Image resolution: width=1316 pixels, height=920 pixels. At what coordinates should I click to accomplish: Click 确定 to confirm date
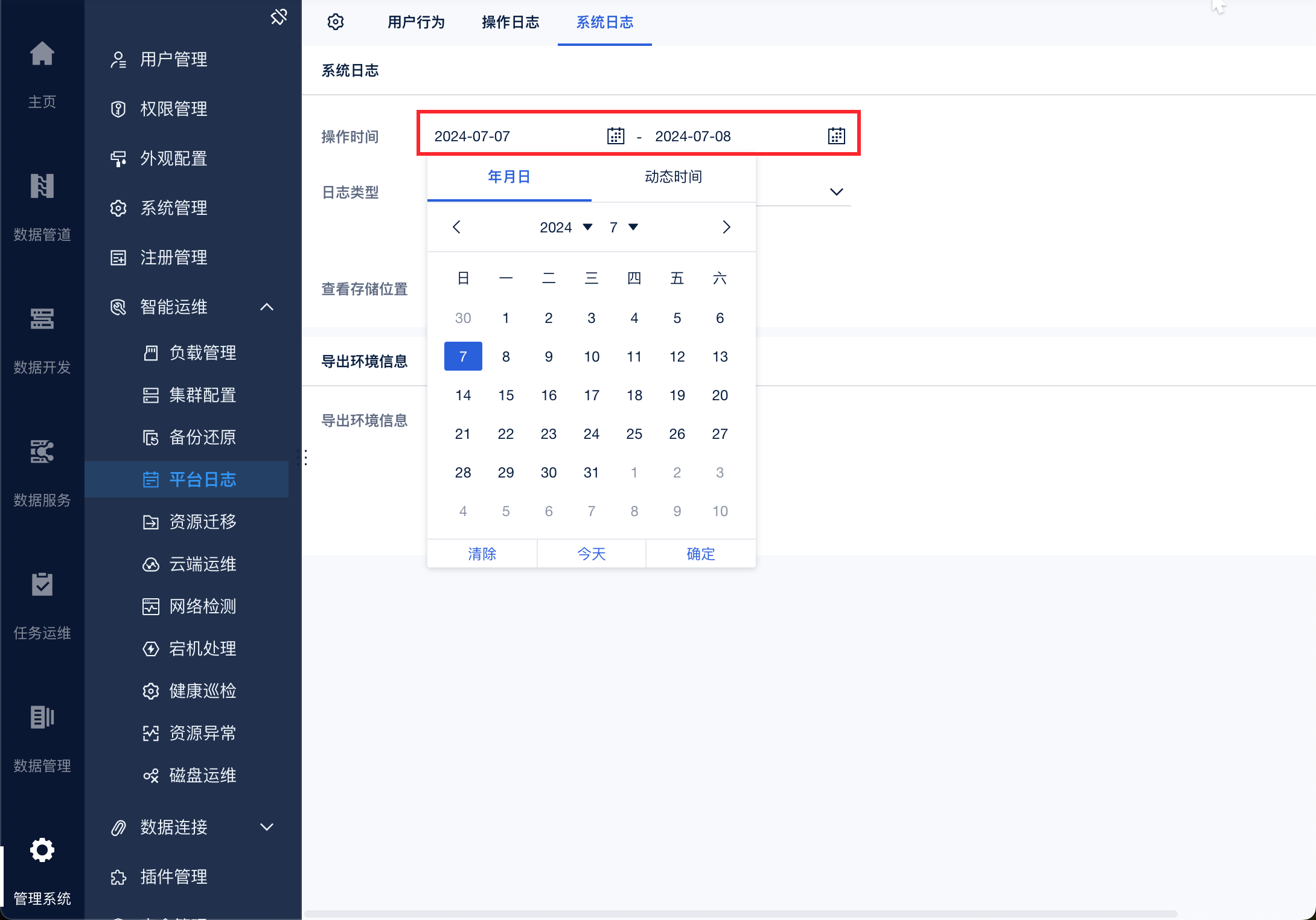700,554
